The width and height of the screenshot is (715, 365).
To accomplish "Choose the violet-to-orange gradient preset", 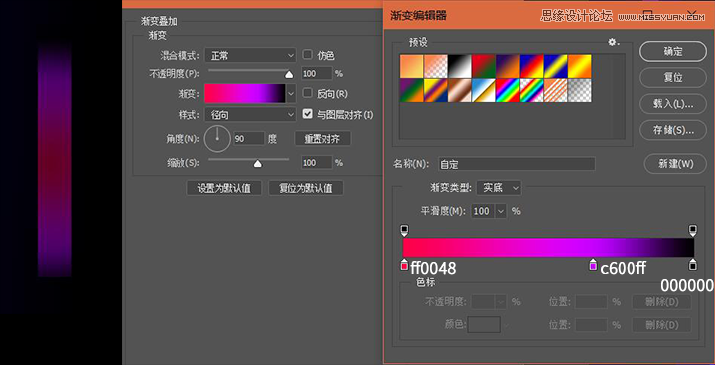I will tap(508, 66).
